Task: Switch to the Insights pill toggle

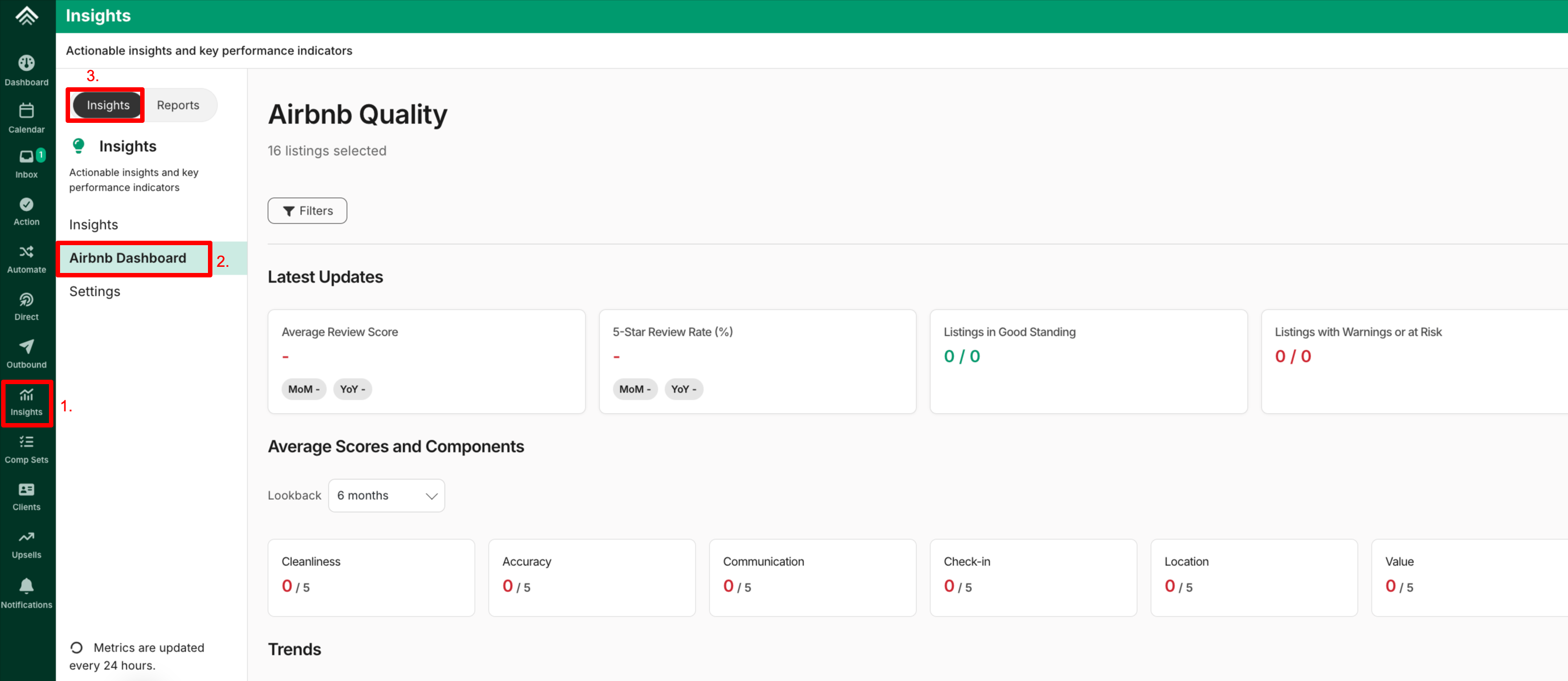Action: tap(108, 105)
